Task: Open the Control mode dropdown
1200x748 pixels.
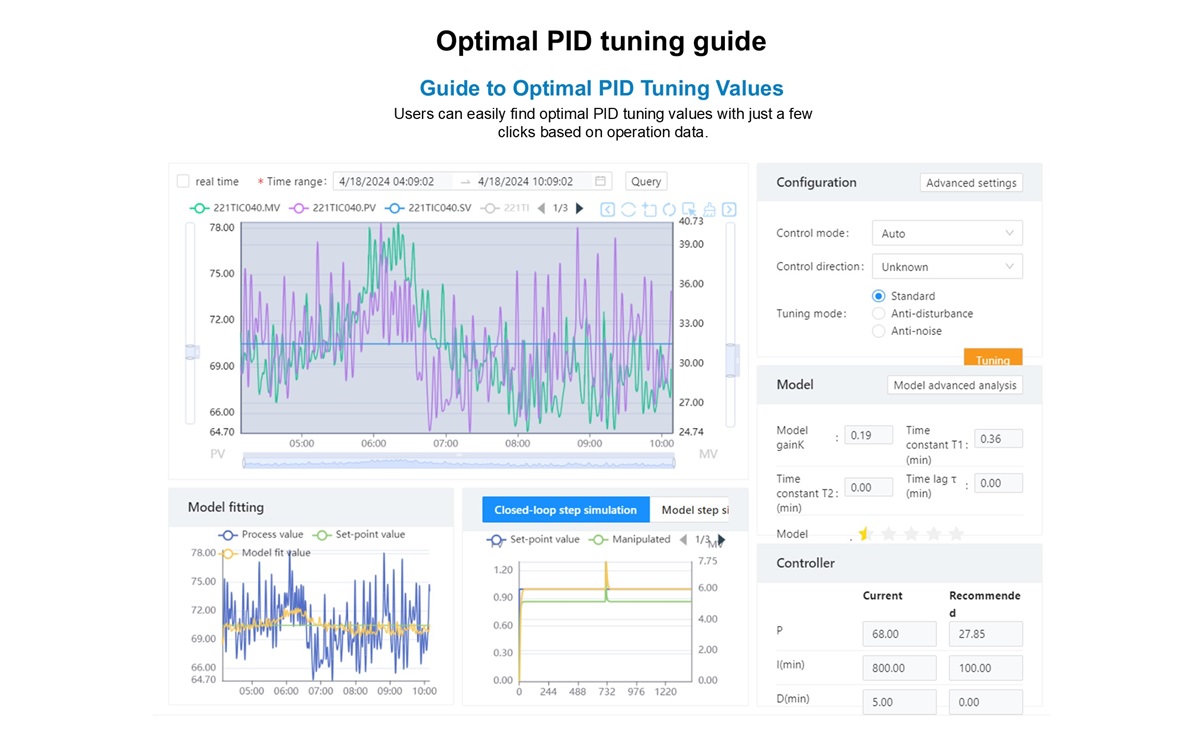Action: click(946, 234)
